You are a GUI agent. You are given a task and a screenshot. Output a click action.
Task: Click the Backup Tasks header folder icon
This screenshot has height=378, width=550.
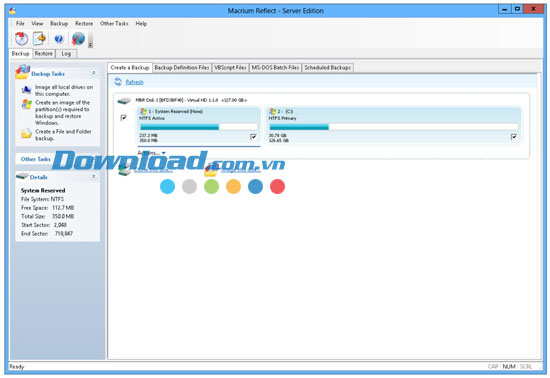coord(22,72)
